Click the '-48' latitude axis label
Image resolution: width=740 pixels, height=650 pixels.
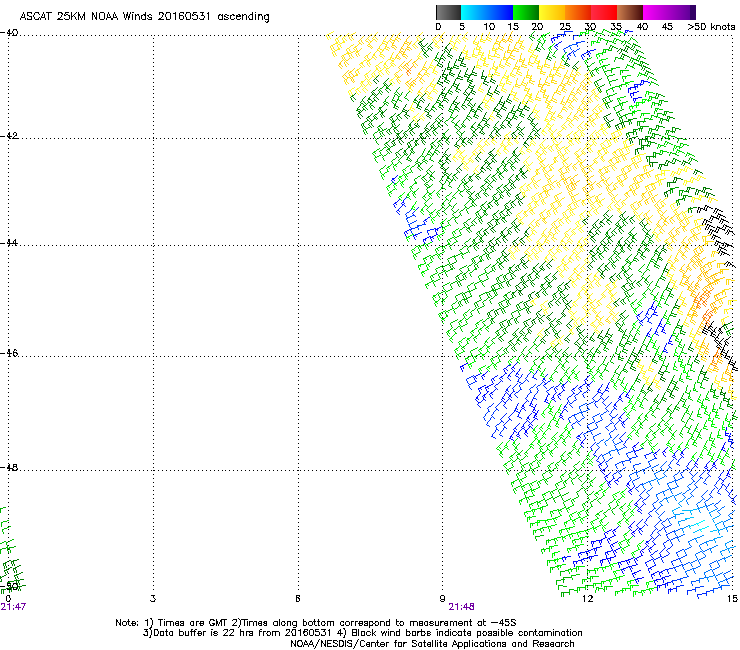coord(9,467)
